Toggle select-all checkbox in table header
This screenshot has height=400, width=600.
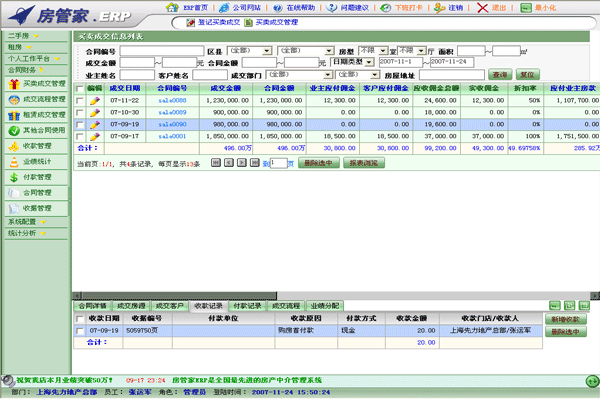pos(80,89)
